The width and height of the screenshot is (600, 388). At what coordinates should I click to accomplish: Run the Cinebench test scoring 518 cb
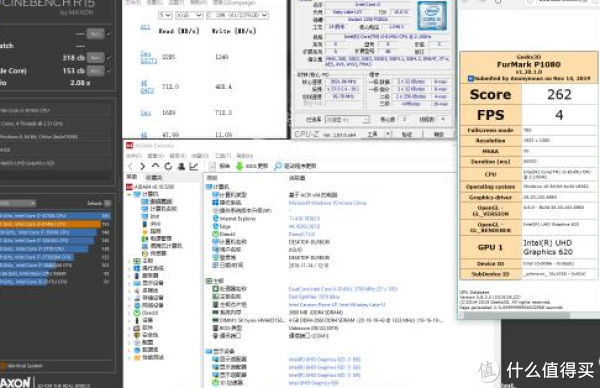click(95, 58)
